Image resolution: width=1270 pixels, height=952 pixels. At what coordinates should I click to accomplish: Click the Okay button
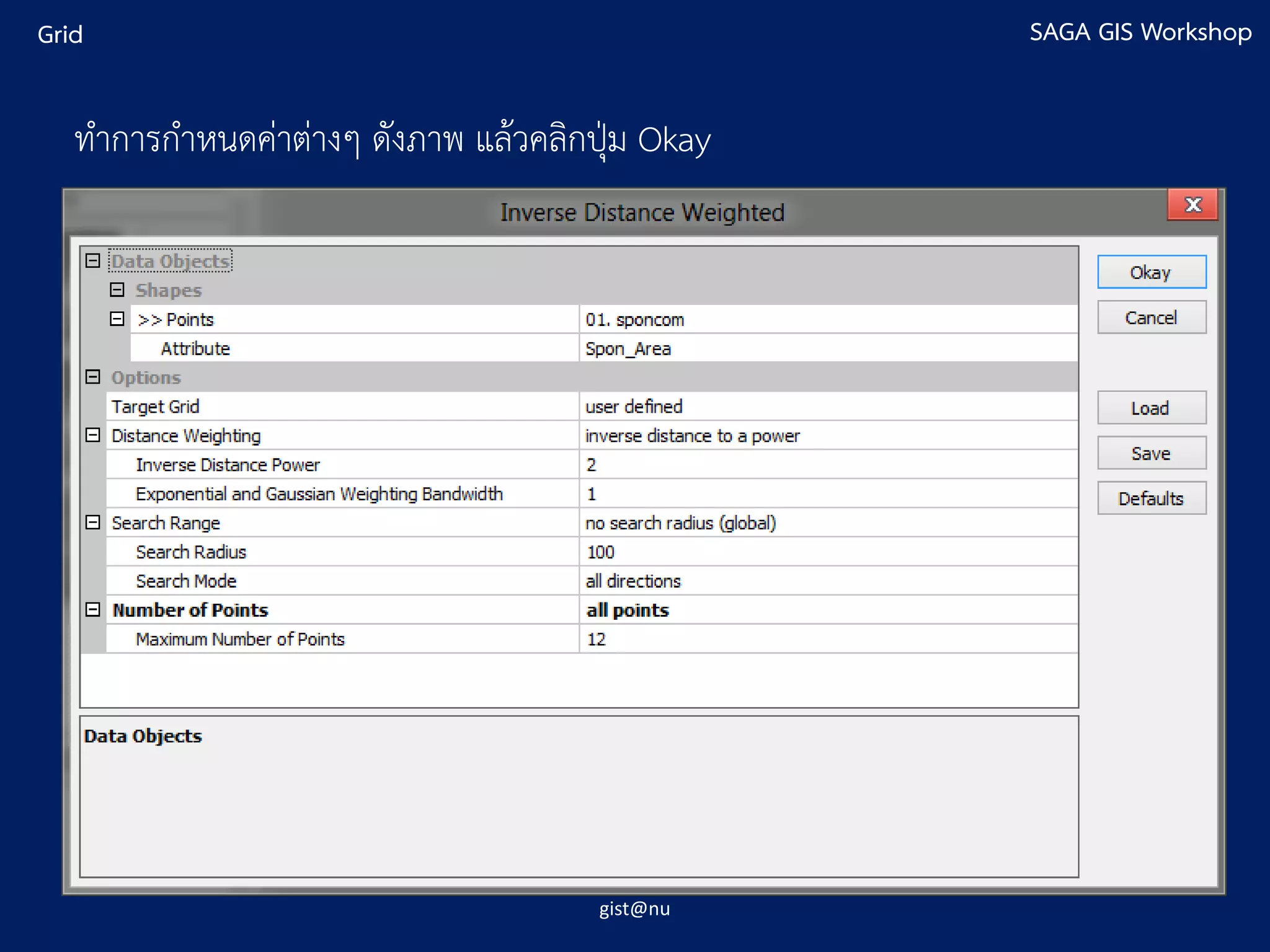(x=1152, y=272)
